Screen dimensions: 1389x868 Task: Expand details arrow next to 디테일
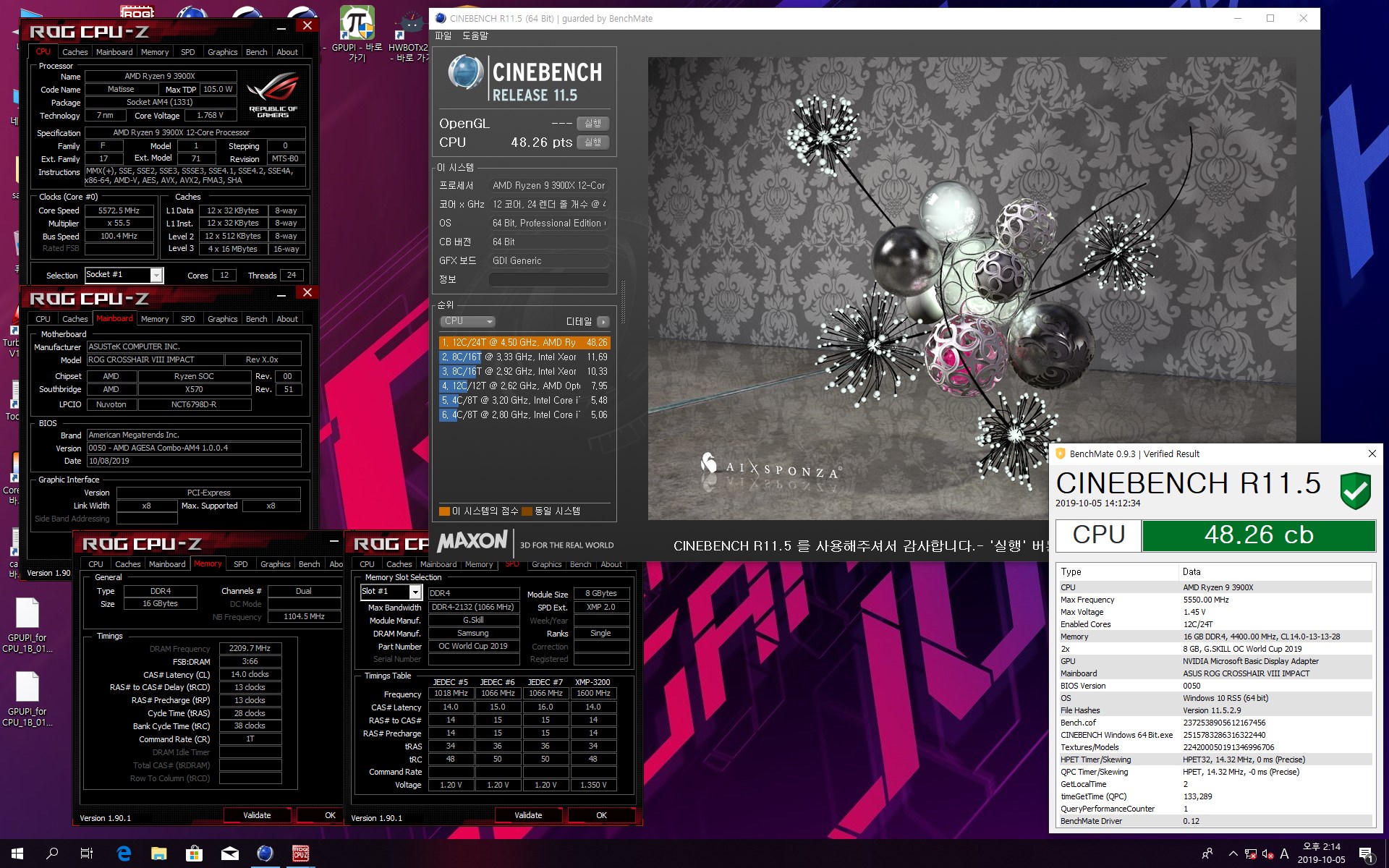tap(603, 321)
